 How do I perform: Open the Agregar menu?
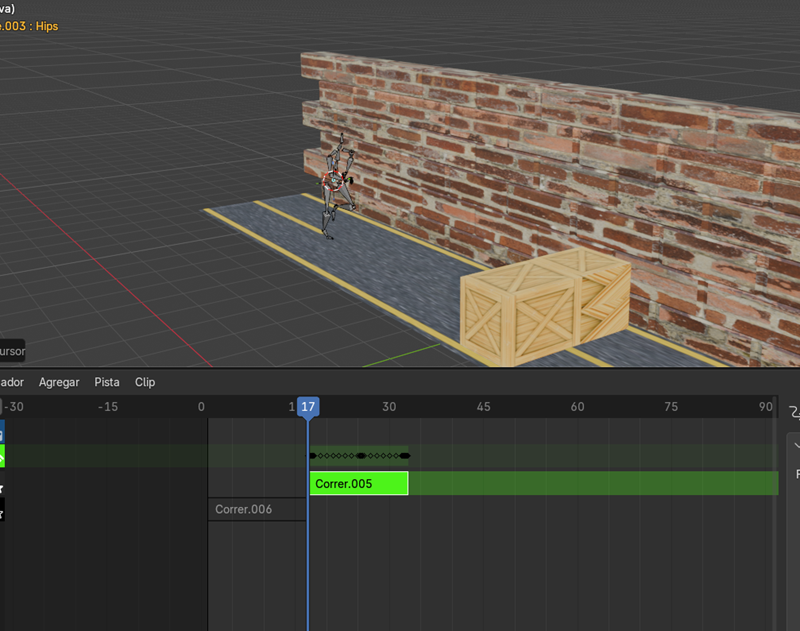(58, 382)
